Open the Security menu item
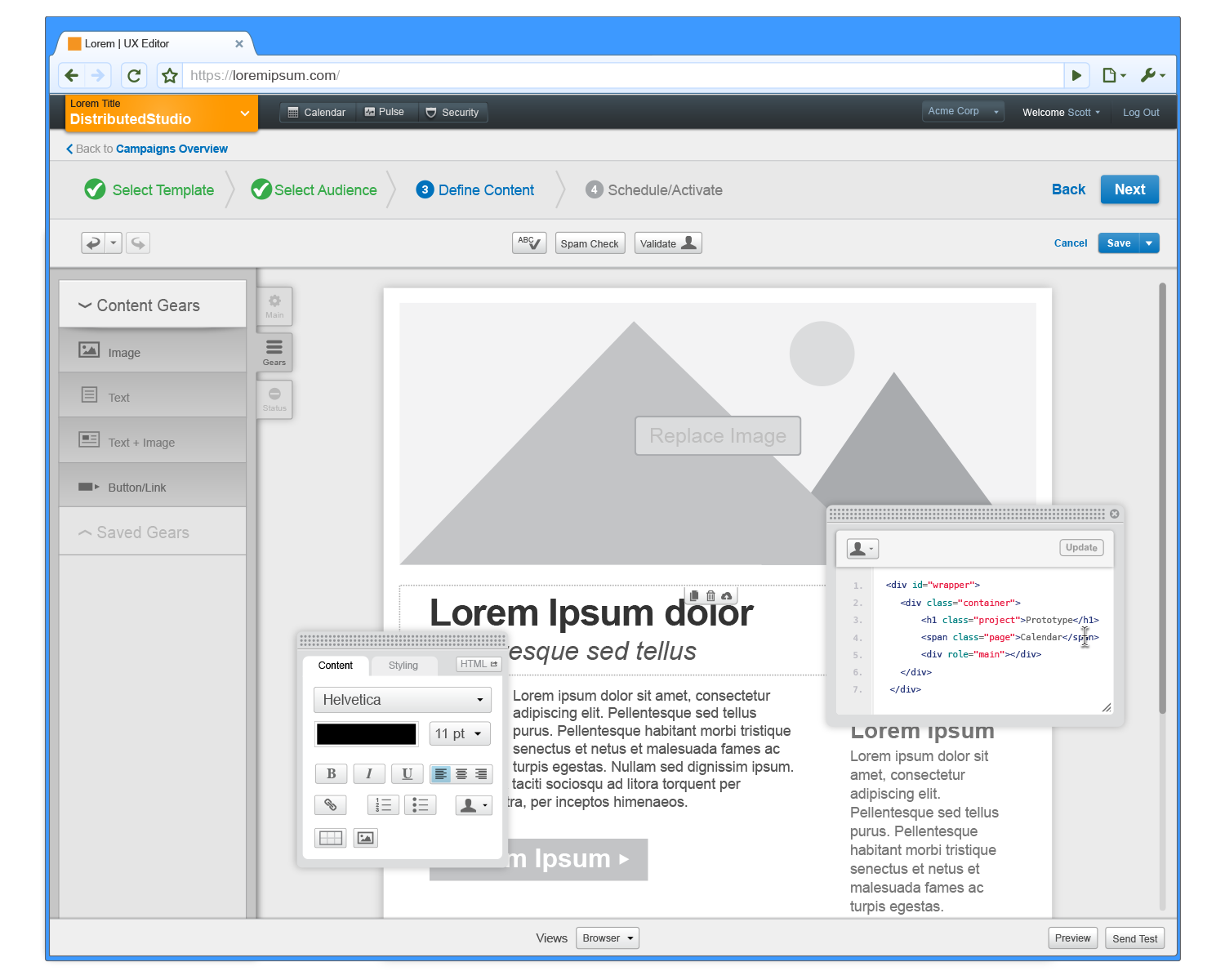The height and width of the screenshot is (980, 1225). click(x=452, y=113)
